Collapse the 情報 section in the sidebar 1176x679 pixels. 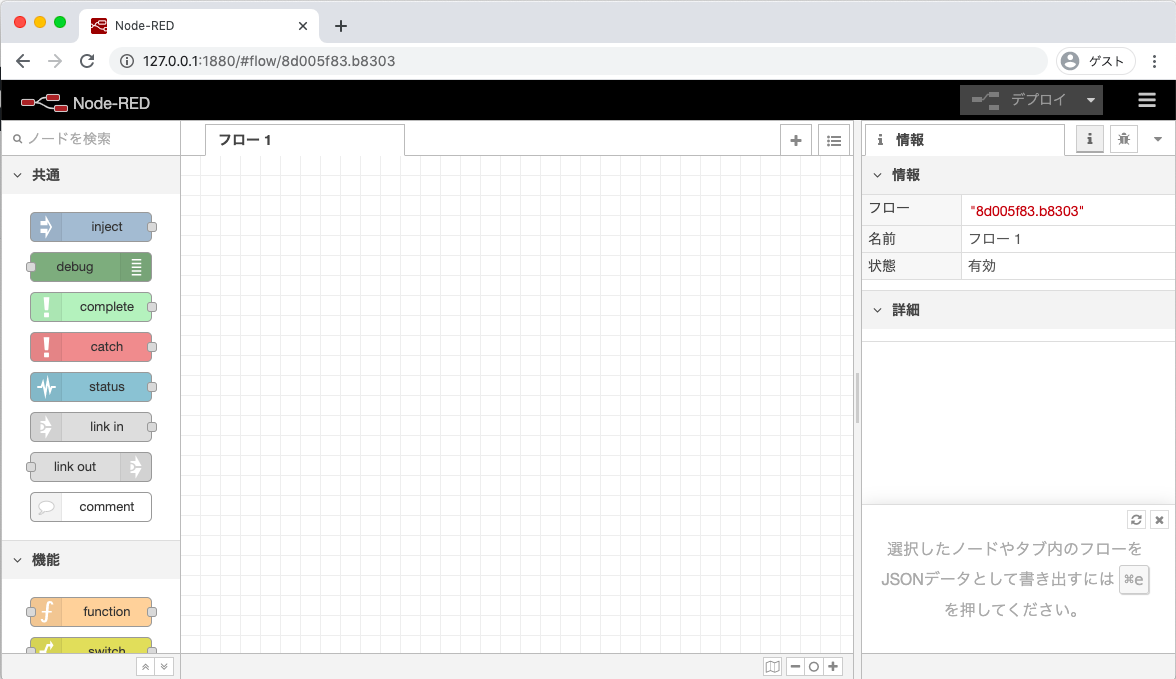coord(878,174)
